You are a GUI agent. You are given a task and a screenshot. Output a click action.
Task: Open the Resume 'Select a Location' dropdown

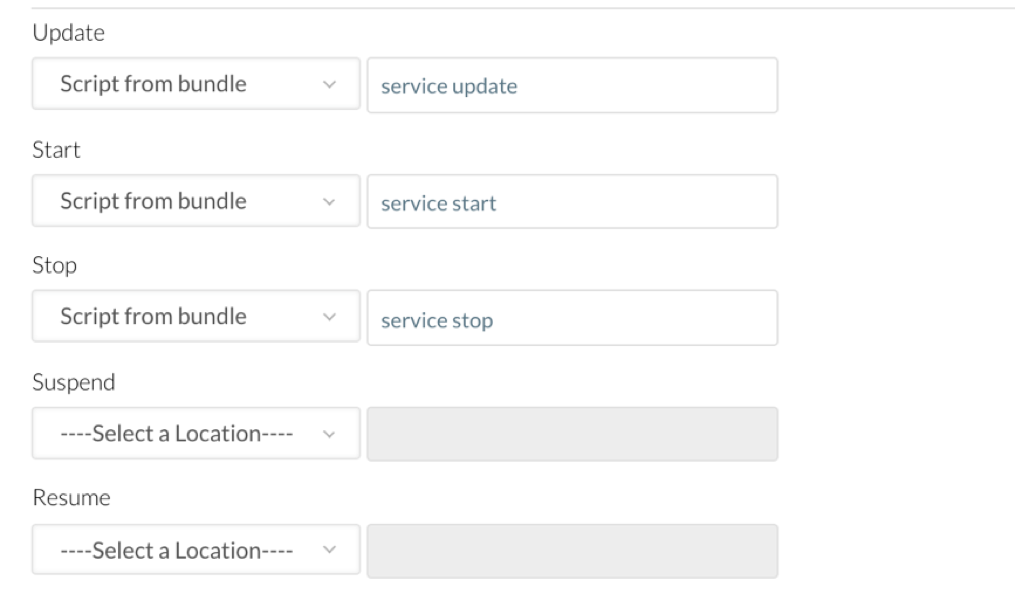196,550
